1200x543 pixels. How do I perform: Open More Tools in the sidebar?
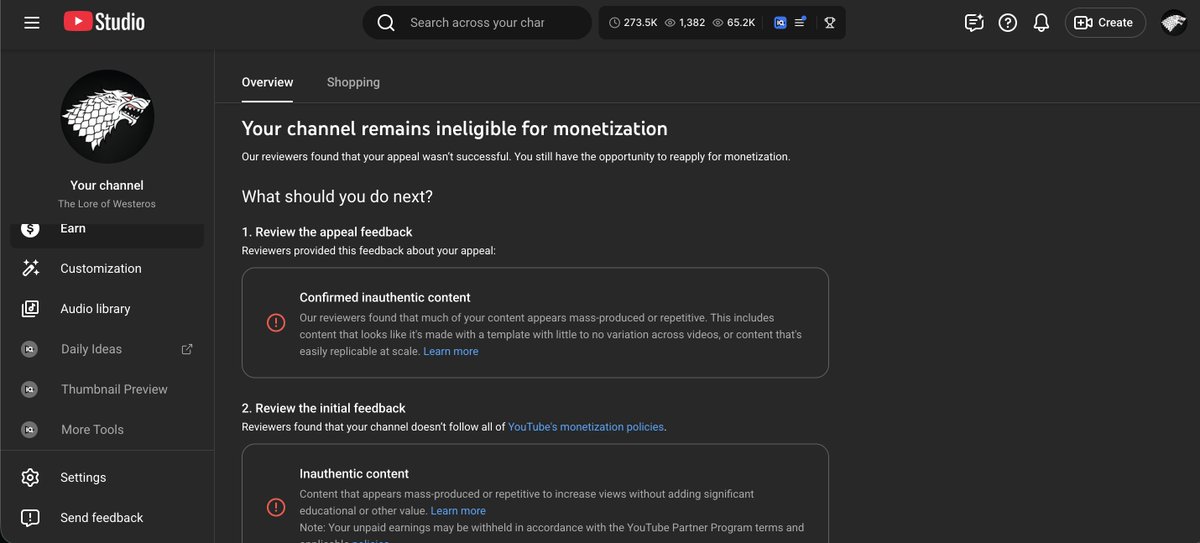pyautogui.click(x=107, y=429)
